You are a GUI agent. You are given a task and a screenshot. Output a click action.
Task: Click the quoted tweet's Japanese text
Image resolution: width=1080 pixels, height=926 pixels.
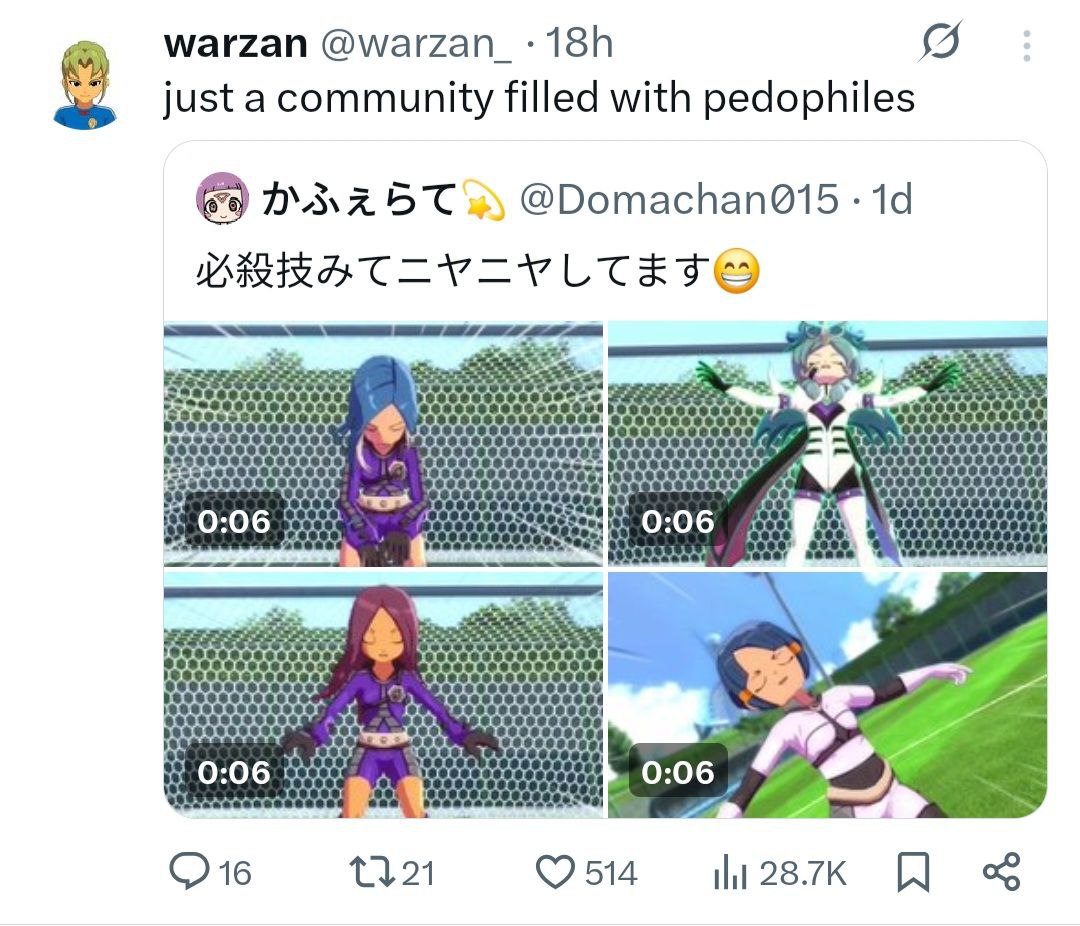(x=478, y=270)
